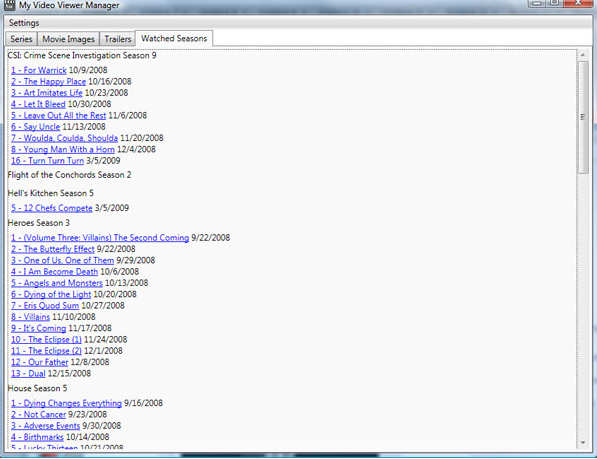
Task: Open episode '16 - Turn Turn Turn'
Action: 47,161
